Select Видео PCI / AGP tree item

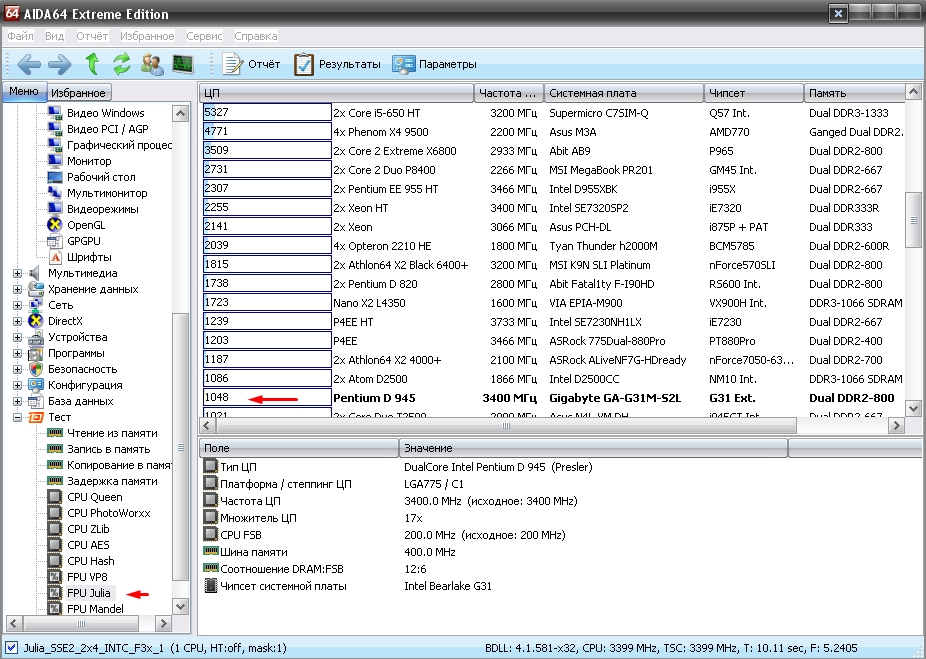[x=107, y=129]
